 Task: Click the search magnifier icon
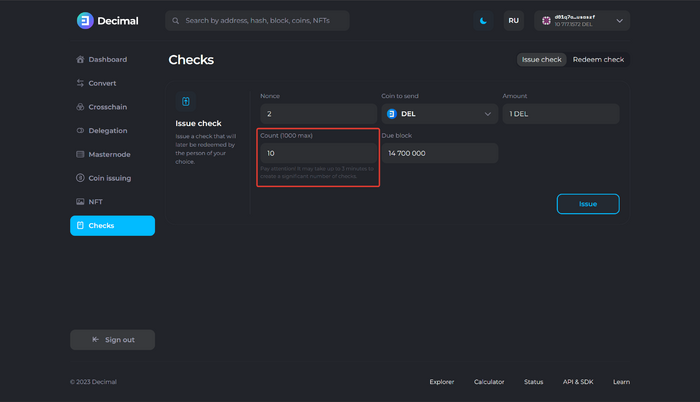coord(175,21)
